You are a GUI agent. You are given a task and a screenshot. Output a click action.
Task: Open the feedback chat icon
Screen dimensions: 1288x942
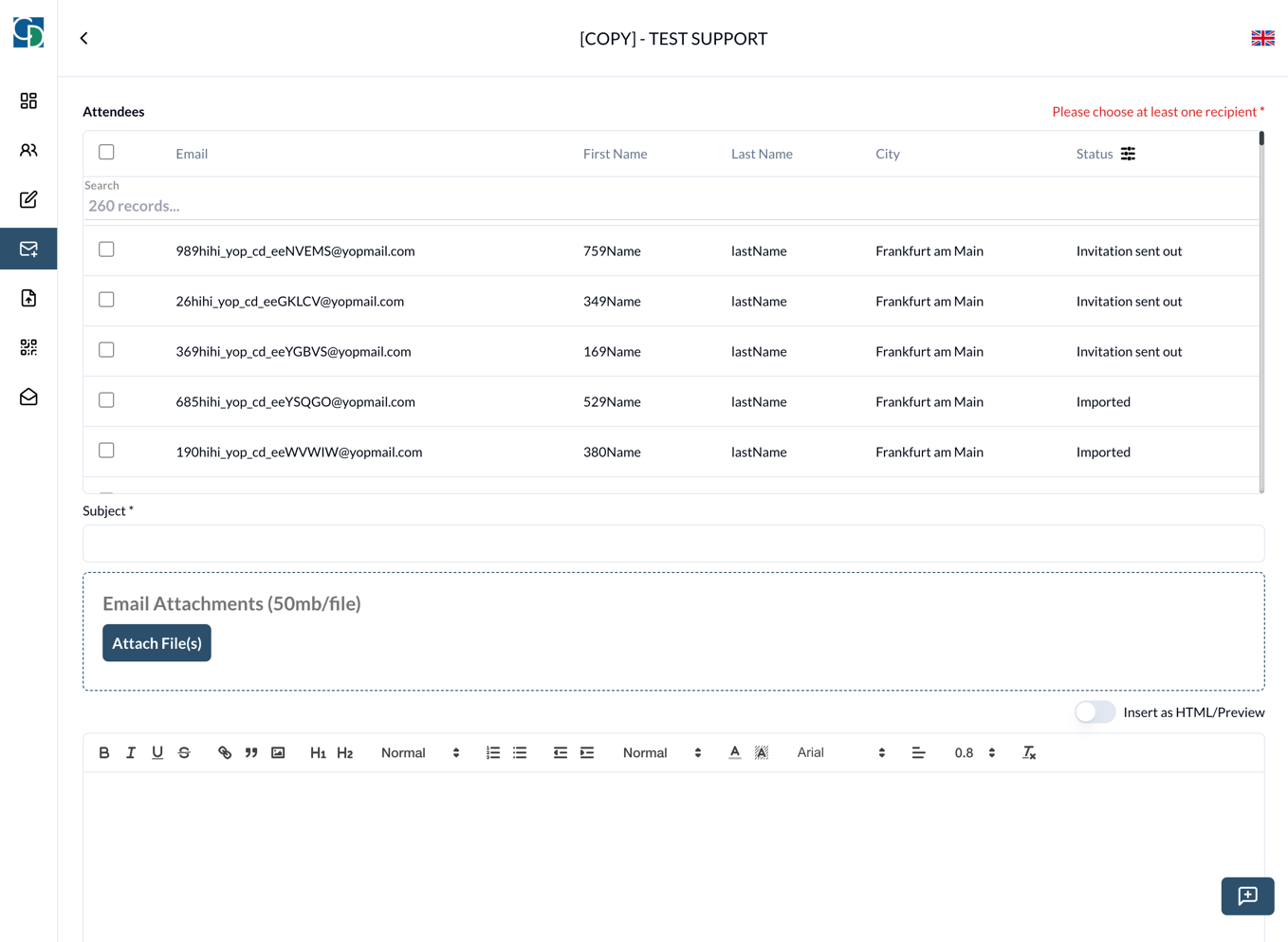click(1247, 896)
